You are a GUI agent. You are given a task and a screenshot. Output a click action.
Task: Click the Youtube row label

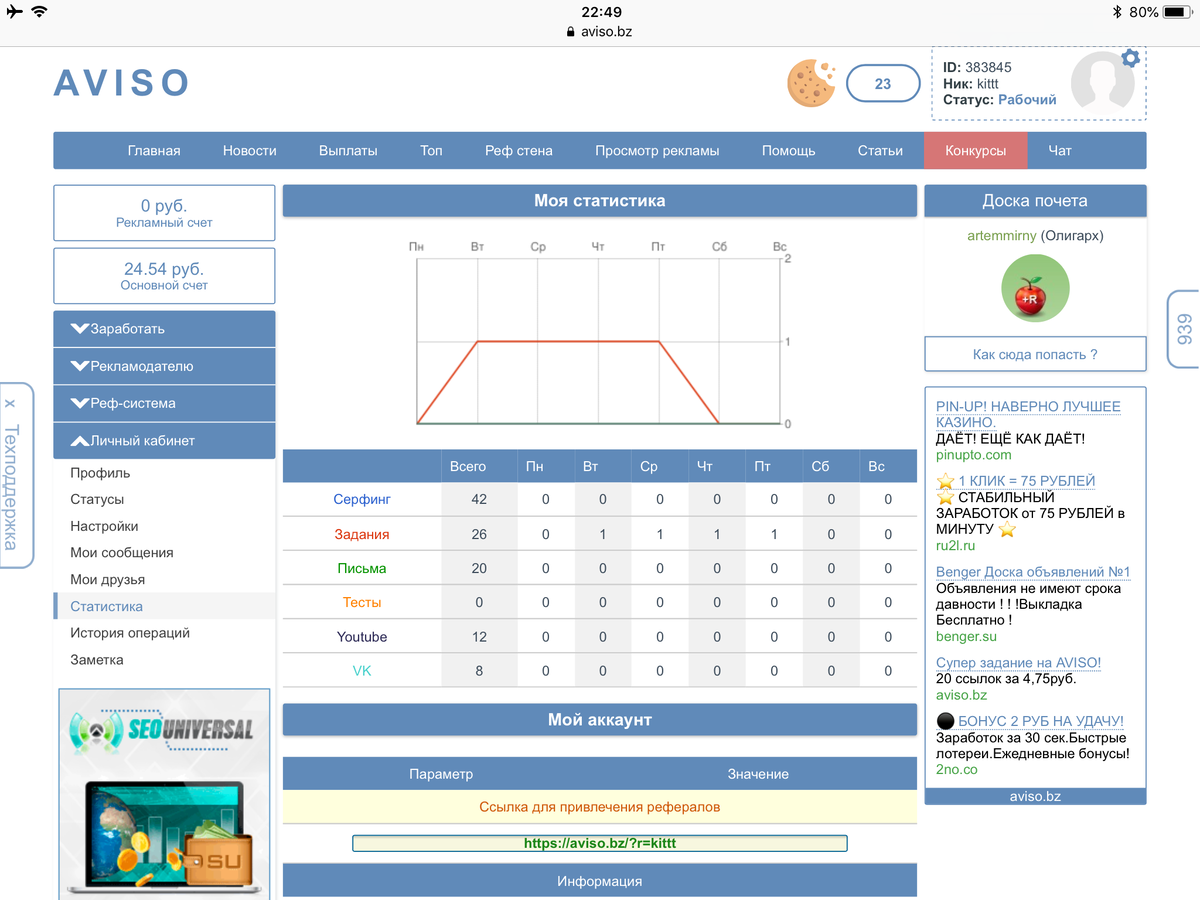[362, 637]
